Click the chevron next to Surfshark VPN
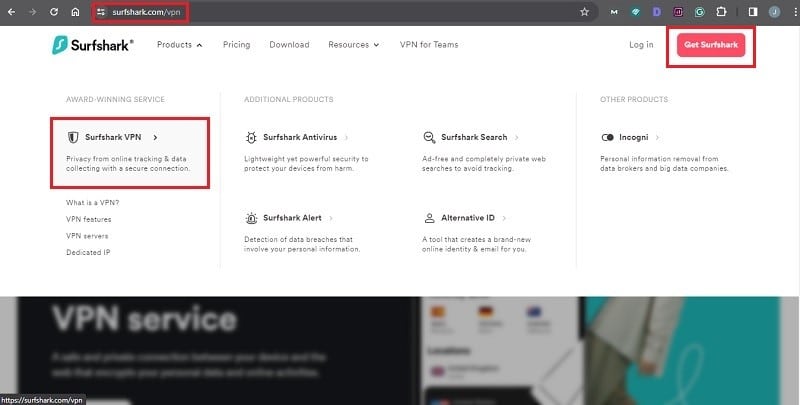The width and height of the screenshot is (800, 405). point(155,137)
